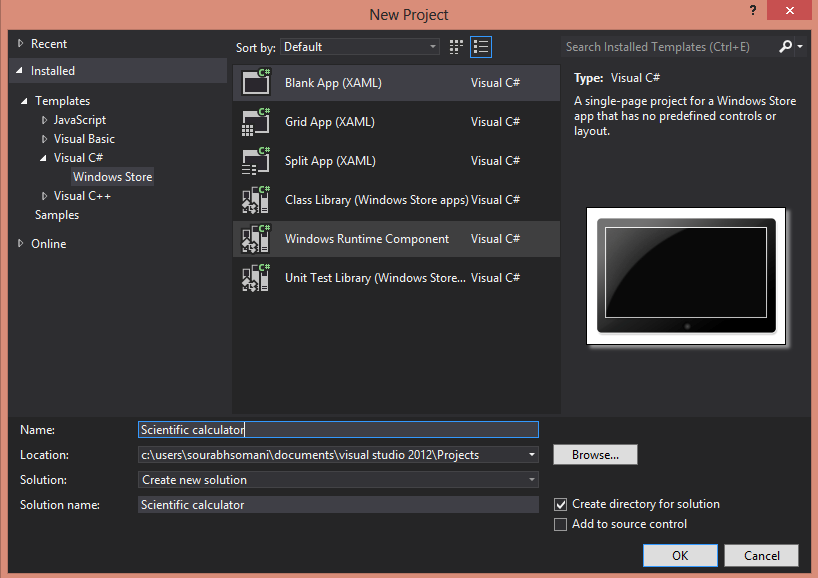Screen dimensions: 818x578
Task: Confirm with the OK button
Action: (680, 556)
